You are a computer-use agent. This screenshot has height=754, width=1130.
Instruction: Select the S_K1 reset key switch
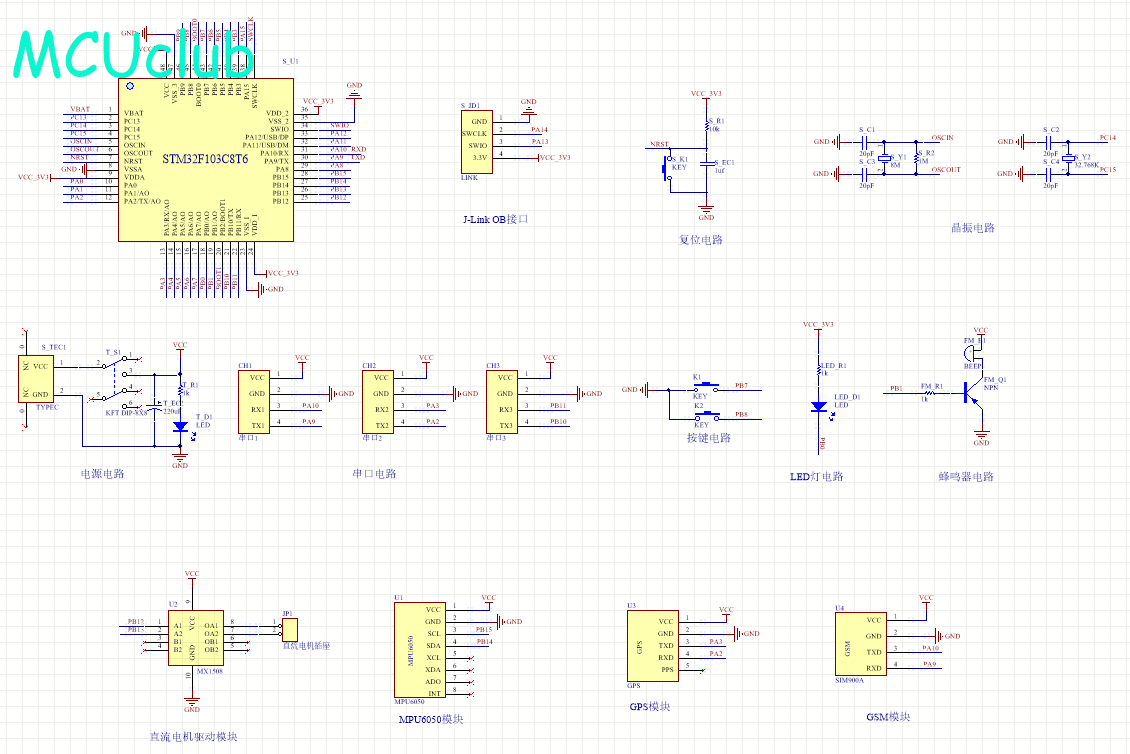667,169
